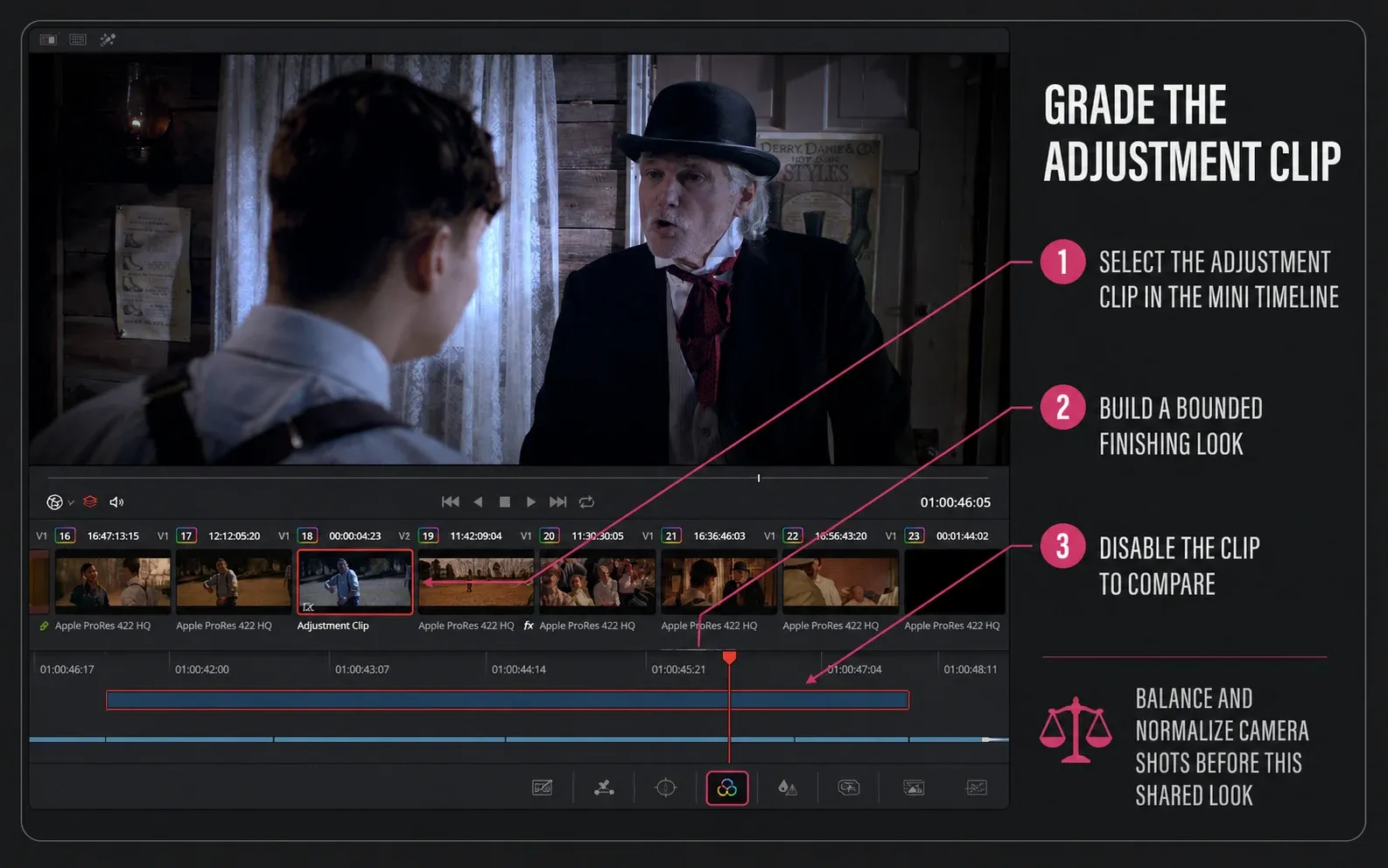Select clip 22 thumbnail
Image resolution: width=1388 pixels, height=868 pixels.
coord(840,582)
